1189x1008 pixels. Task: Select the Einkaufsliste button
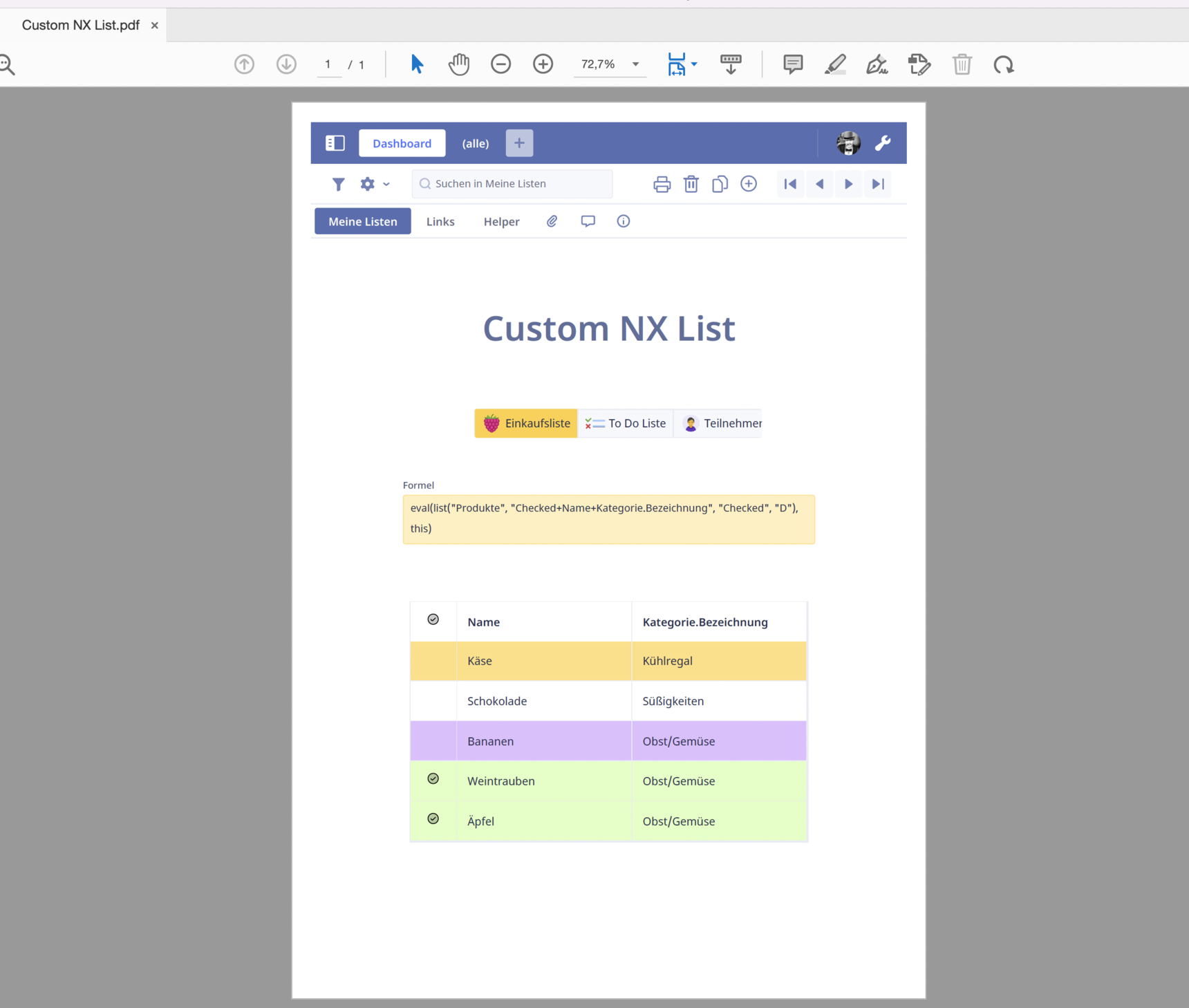(526, 423)
